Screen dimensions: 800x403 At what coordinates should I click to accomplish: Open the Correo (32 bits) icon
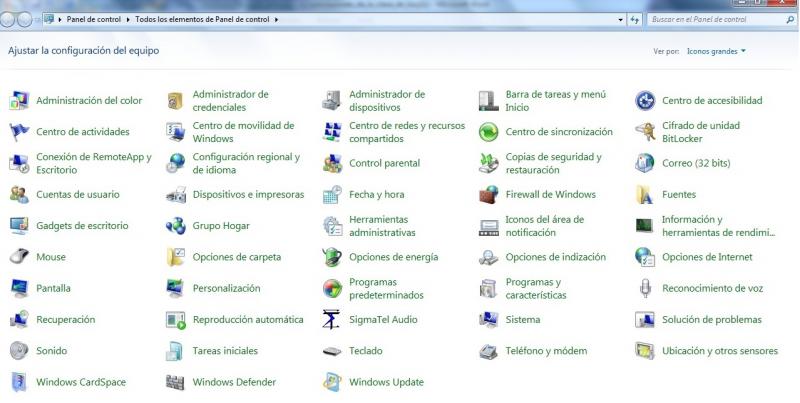[645, 163]
